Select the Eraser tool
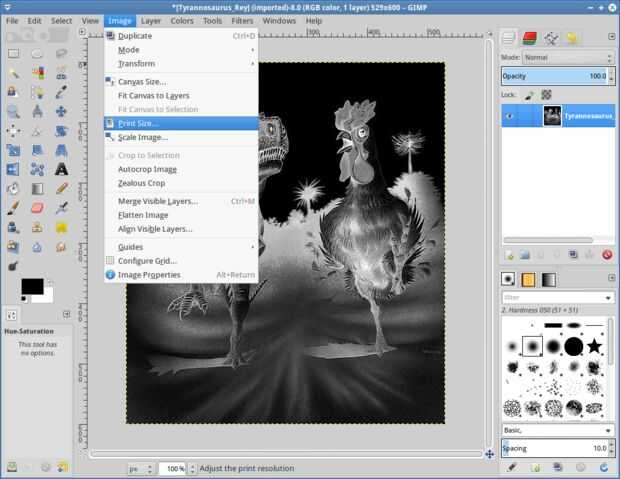This screenshot has height=479, width=620. click(x=37, y=208)
